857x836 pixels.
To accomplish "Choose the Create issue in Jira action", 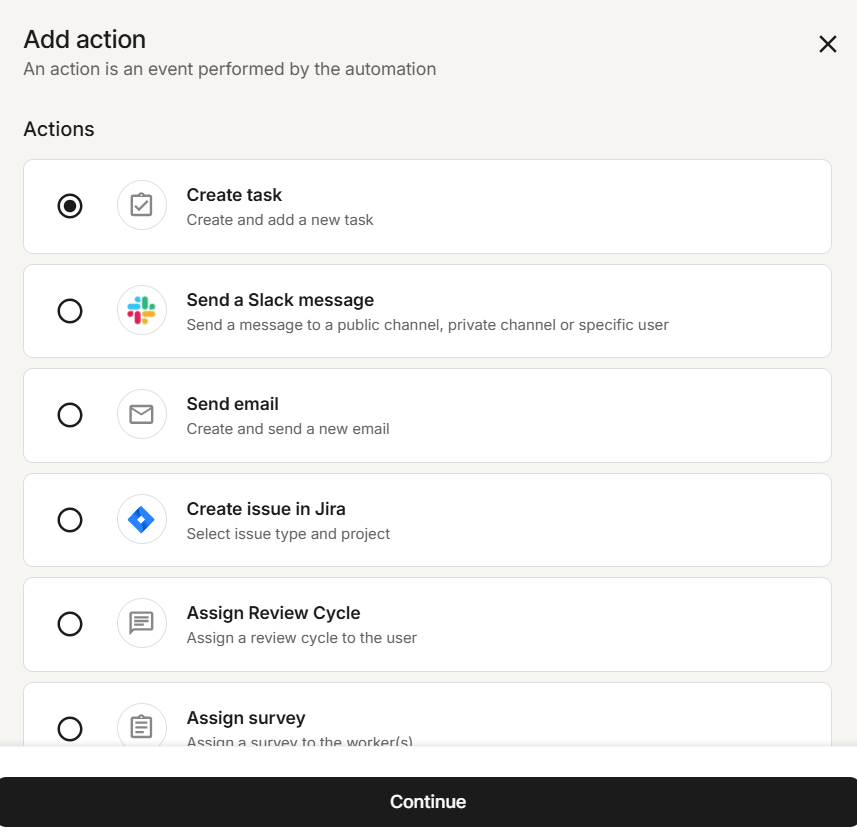I will (x=428, y=519).
